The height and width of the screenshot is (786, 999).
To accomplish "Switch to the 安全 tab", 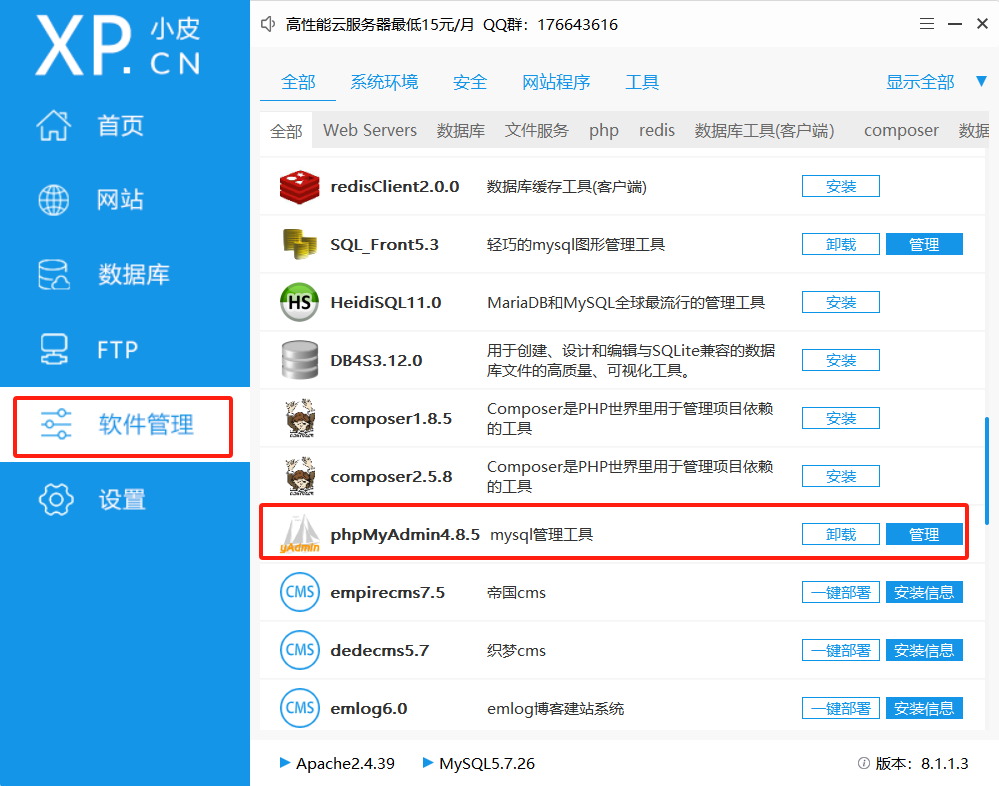I will point(470,82).
